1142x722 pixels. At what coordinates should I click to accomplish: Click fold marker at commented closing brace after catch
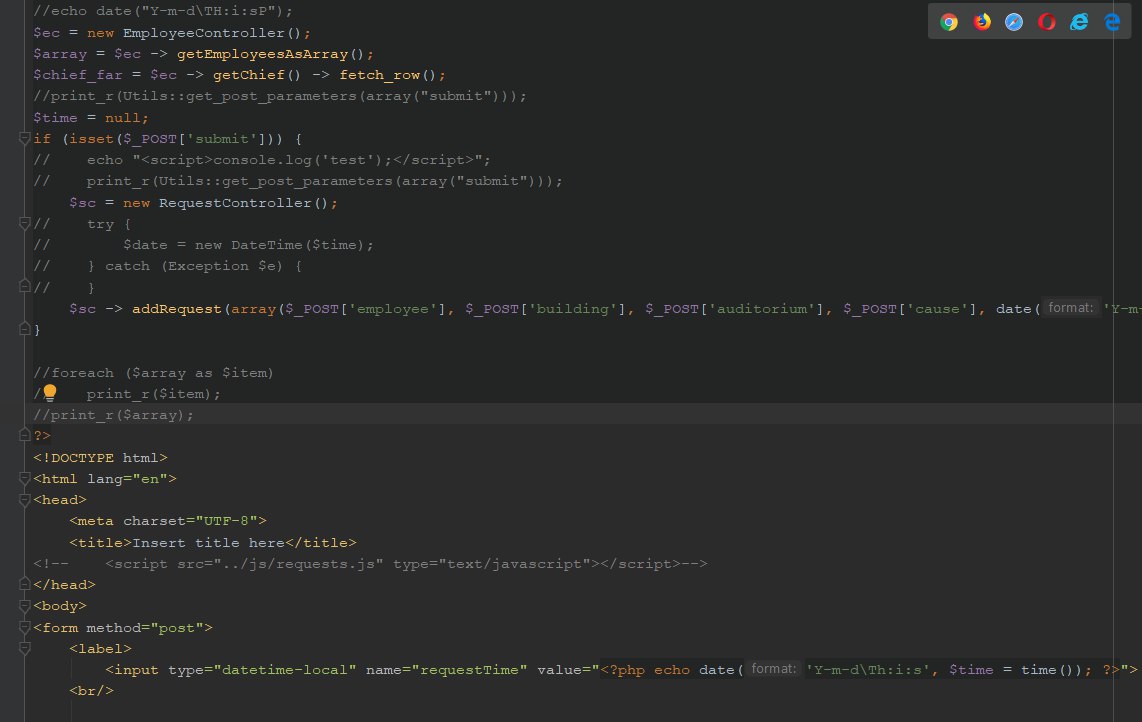pyautogui.click(x=24, y=287)
